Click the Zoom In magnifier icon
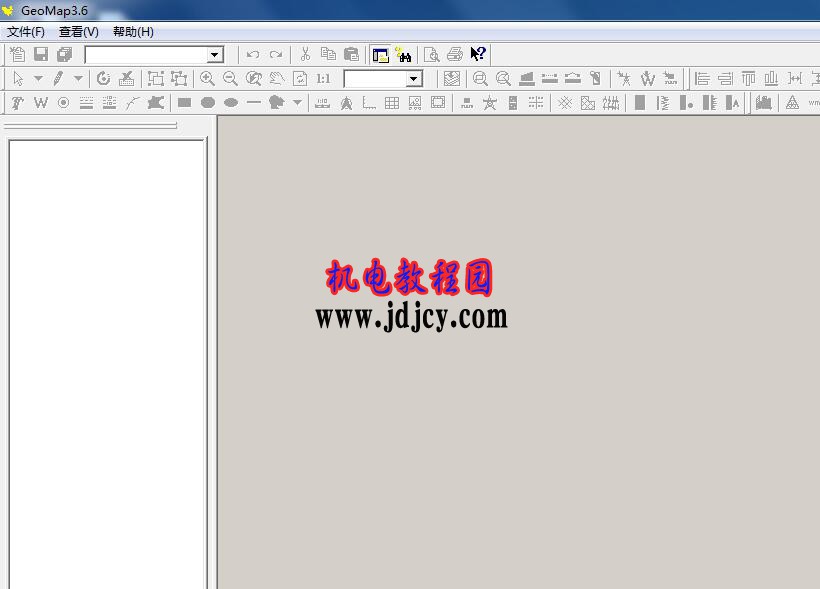The height and width of the screenshot is (589, 820). pyautogui.click(x=207, y=78)
